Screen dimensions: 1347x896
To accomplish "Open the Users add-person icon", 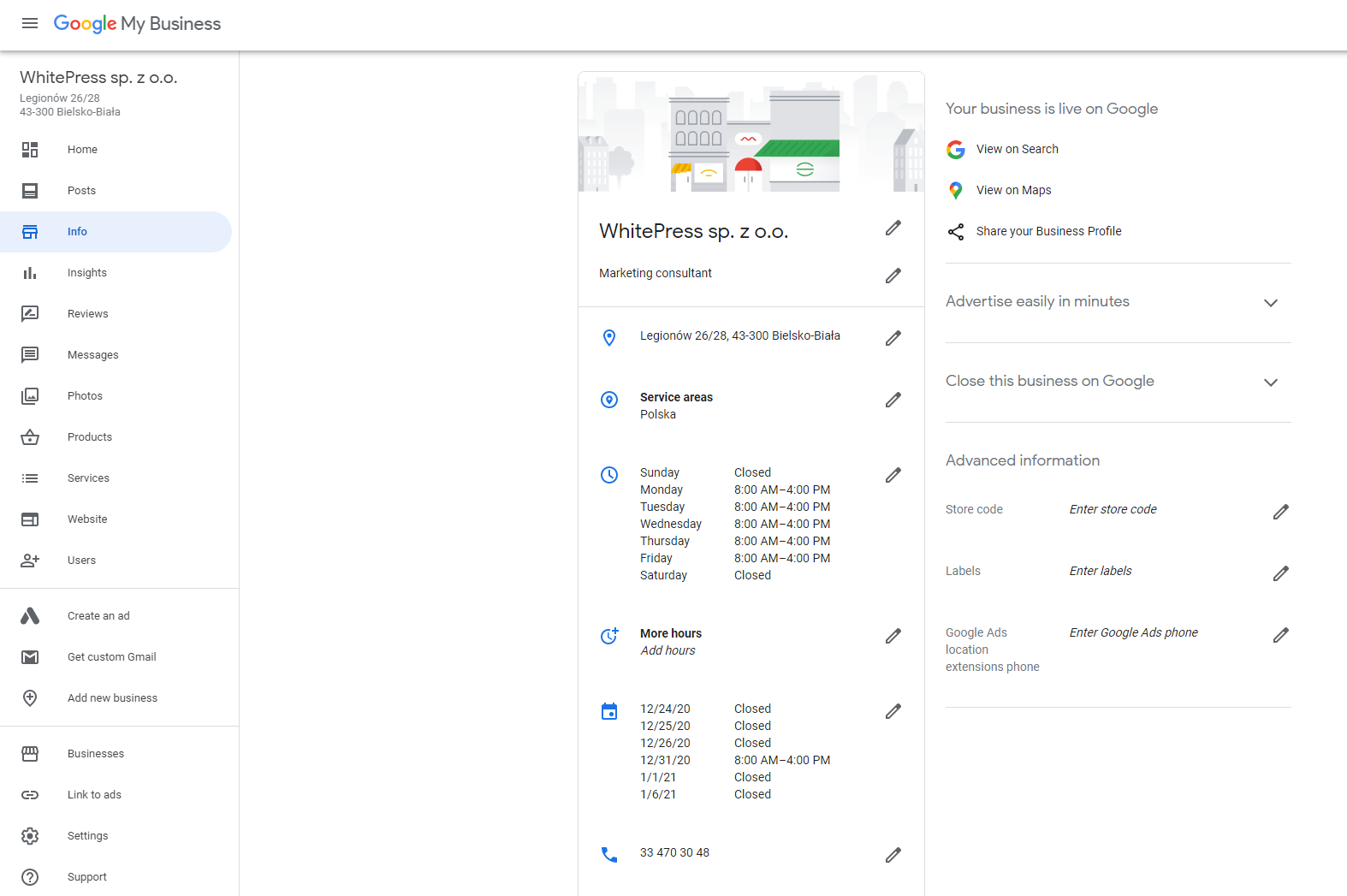I will click(30, 561).
